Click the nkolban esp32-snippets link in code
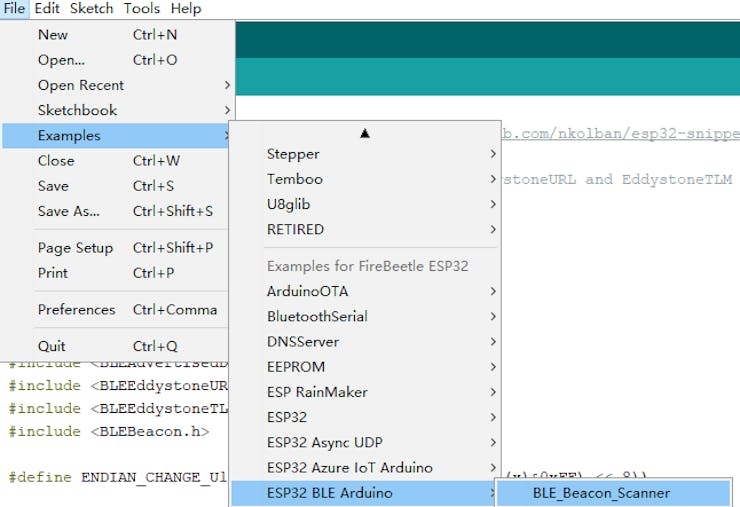Viewport: 740px width, 507px height. click(x=621, y=134)
